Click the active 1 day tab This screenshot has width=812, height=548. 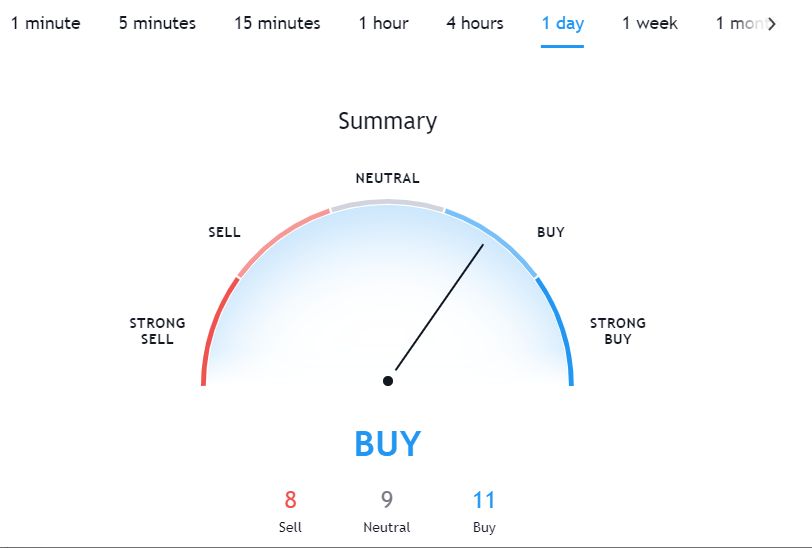(x=562, y=23)
